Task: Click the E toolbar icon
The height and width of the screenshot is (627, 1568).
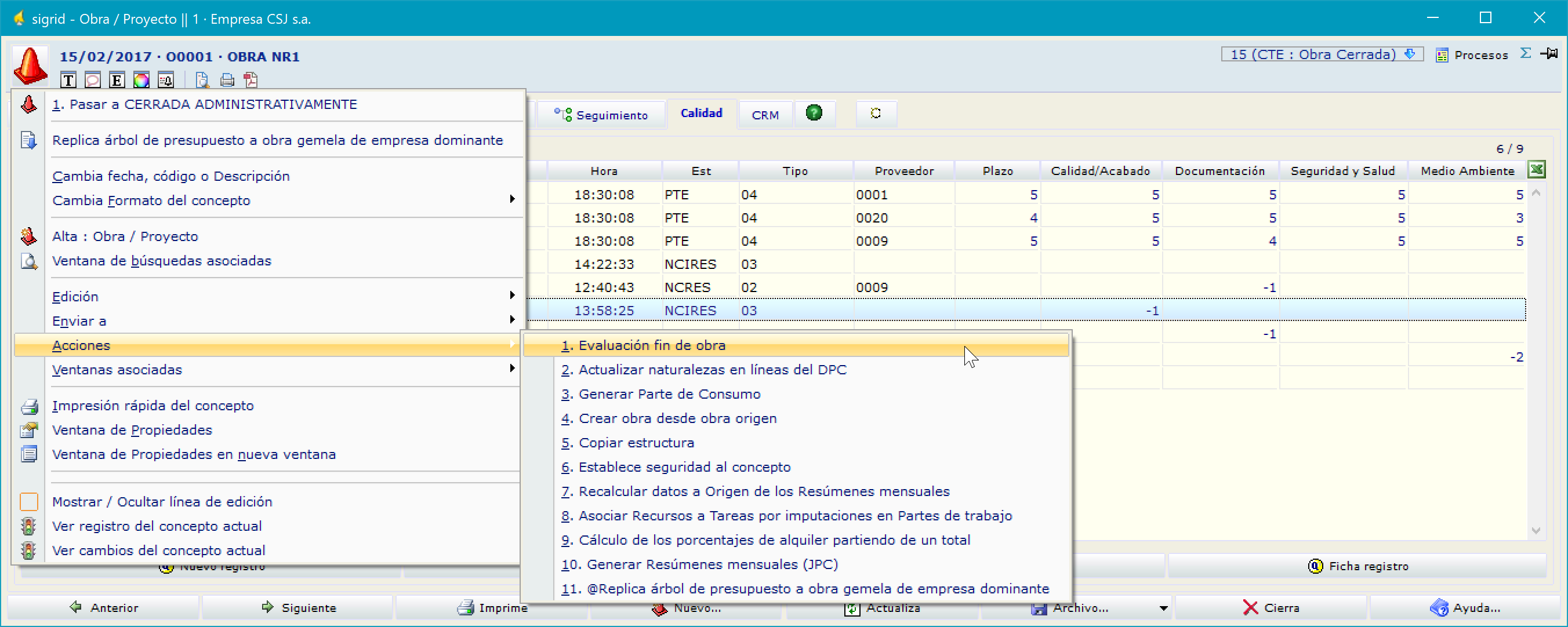Action: [x=117, y=79]
